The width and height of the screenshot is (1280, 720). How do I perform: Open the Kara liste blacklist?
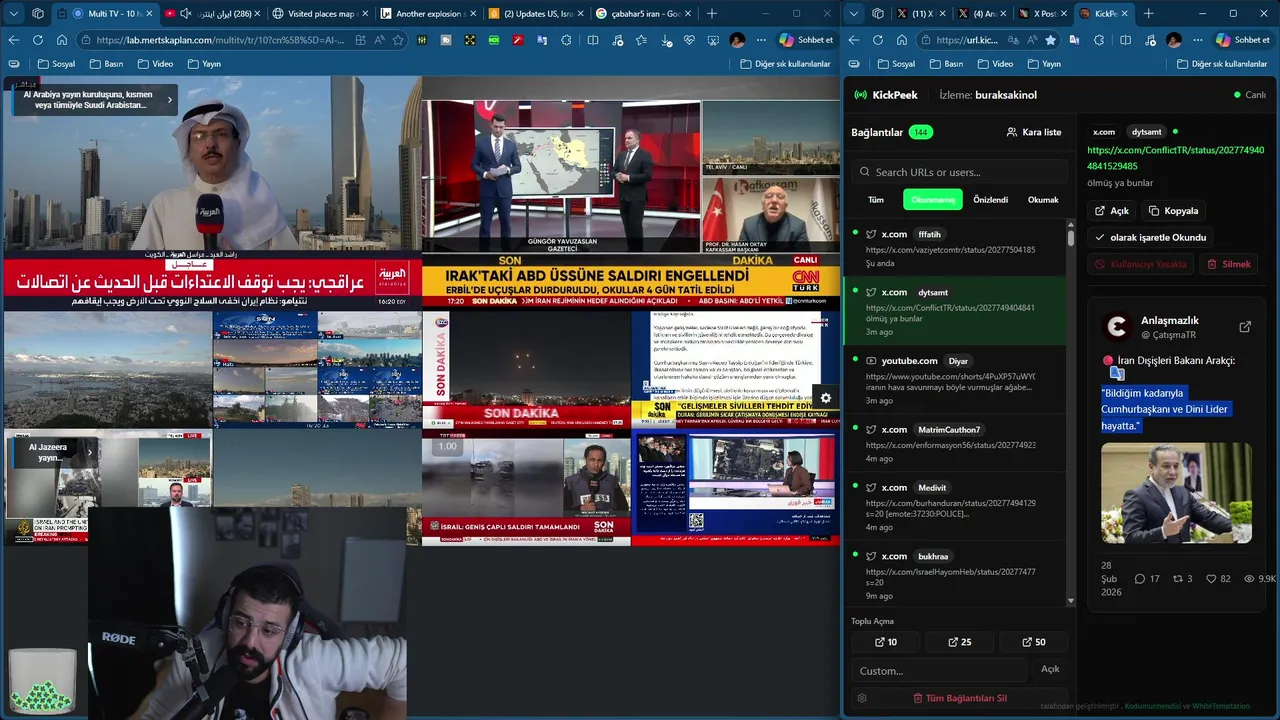point(1034,132)
